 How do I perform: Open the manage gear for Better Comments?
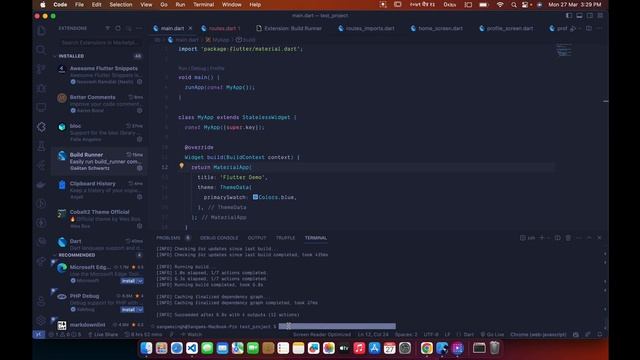pos(140,110)
